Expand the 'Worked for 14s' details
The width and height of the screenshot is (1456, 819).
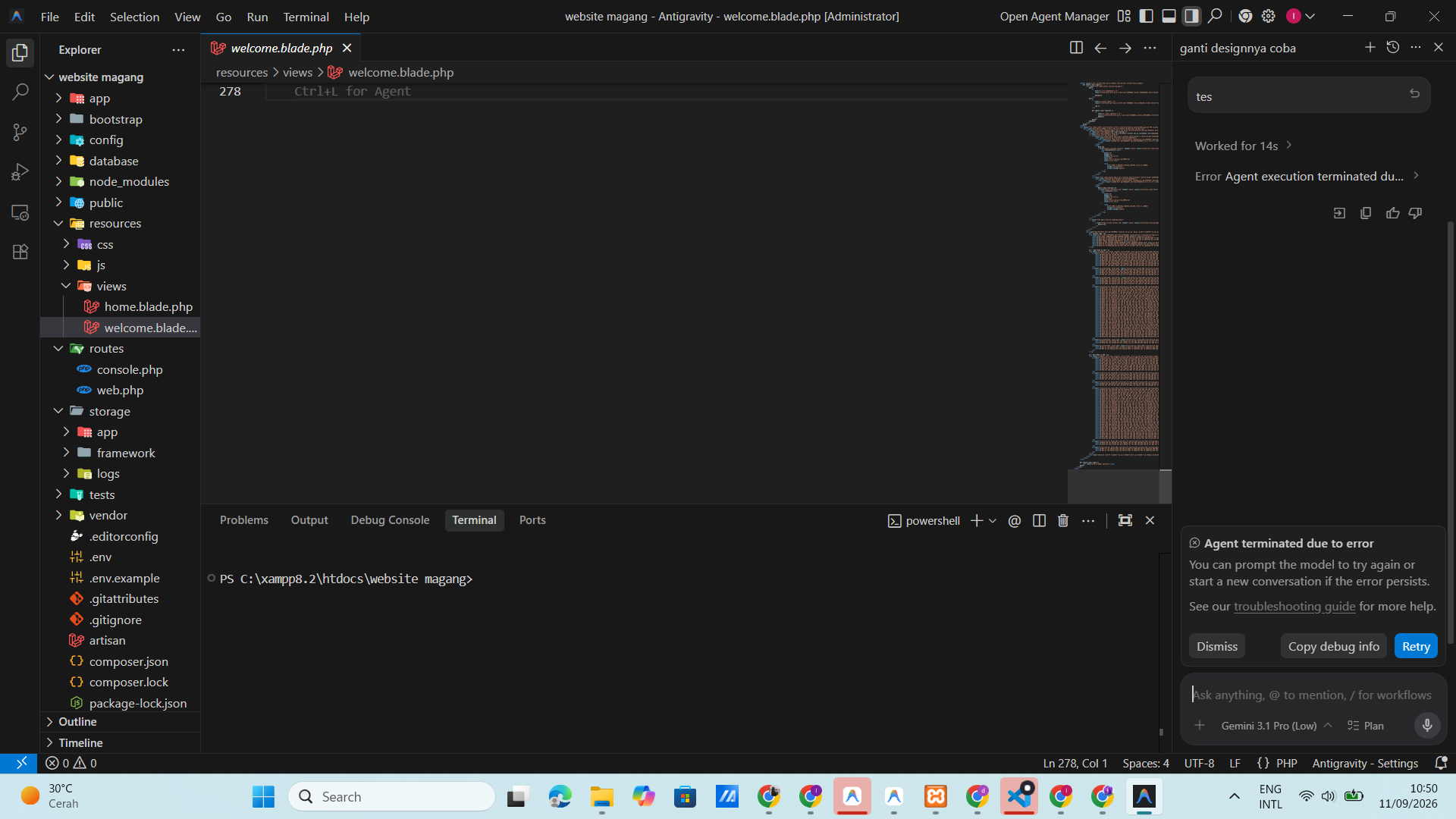(1244, 146)
